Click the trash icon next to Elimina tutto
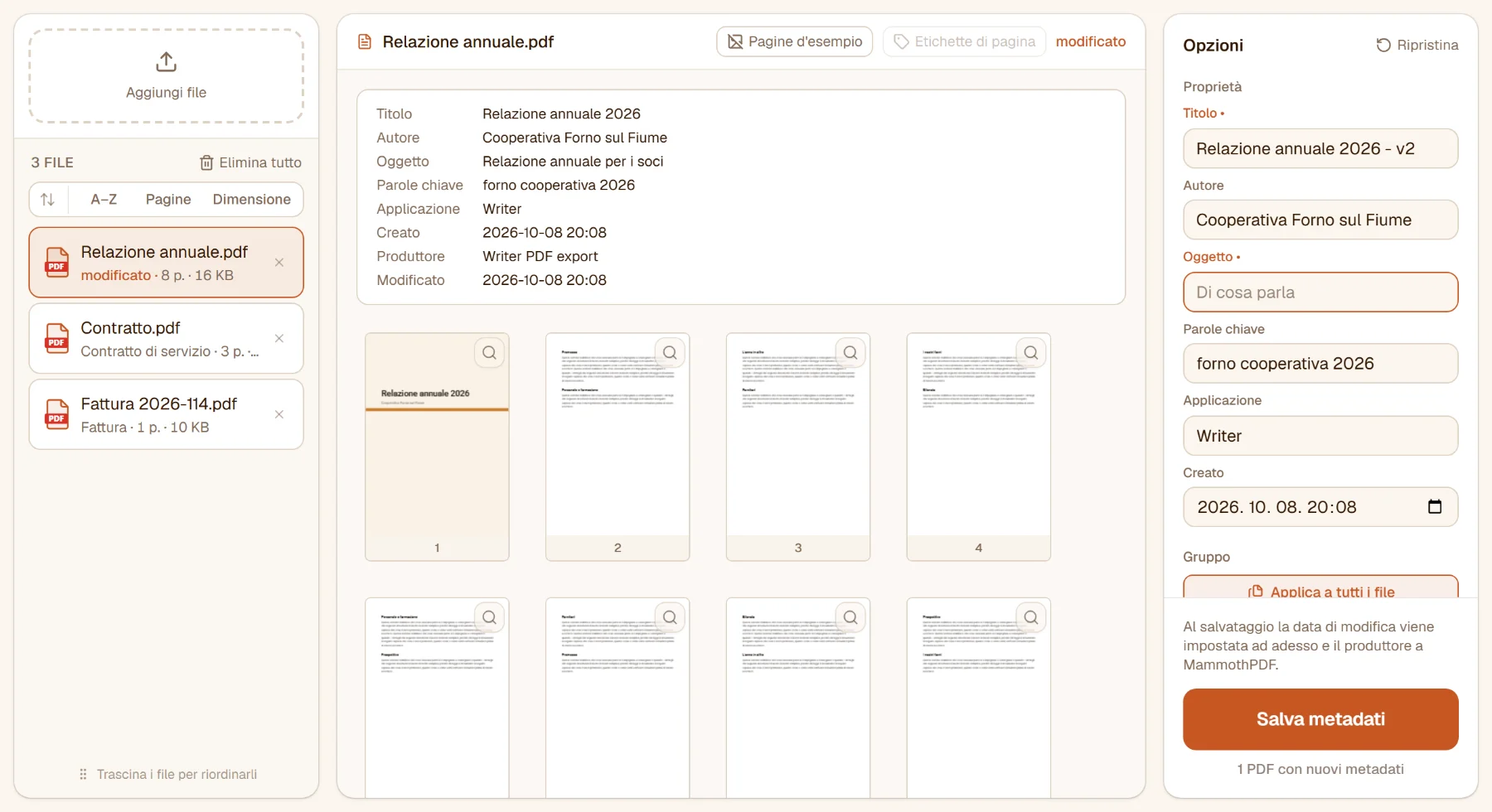 (x=206, y=162)
